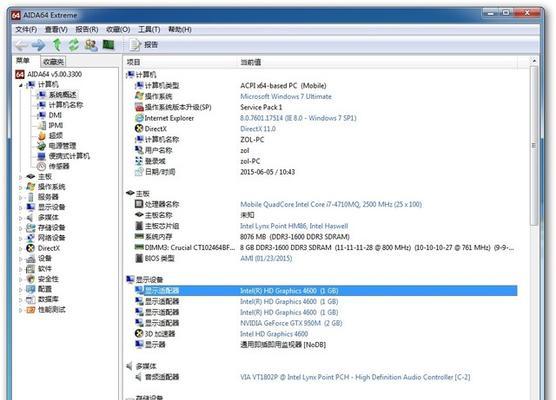
Task: Click the vertical scrollbar thumb
Action: 534,145
